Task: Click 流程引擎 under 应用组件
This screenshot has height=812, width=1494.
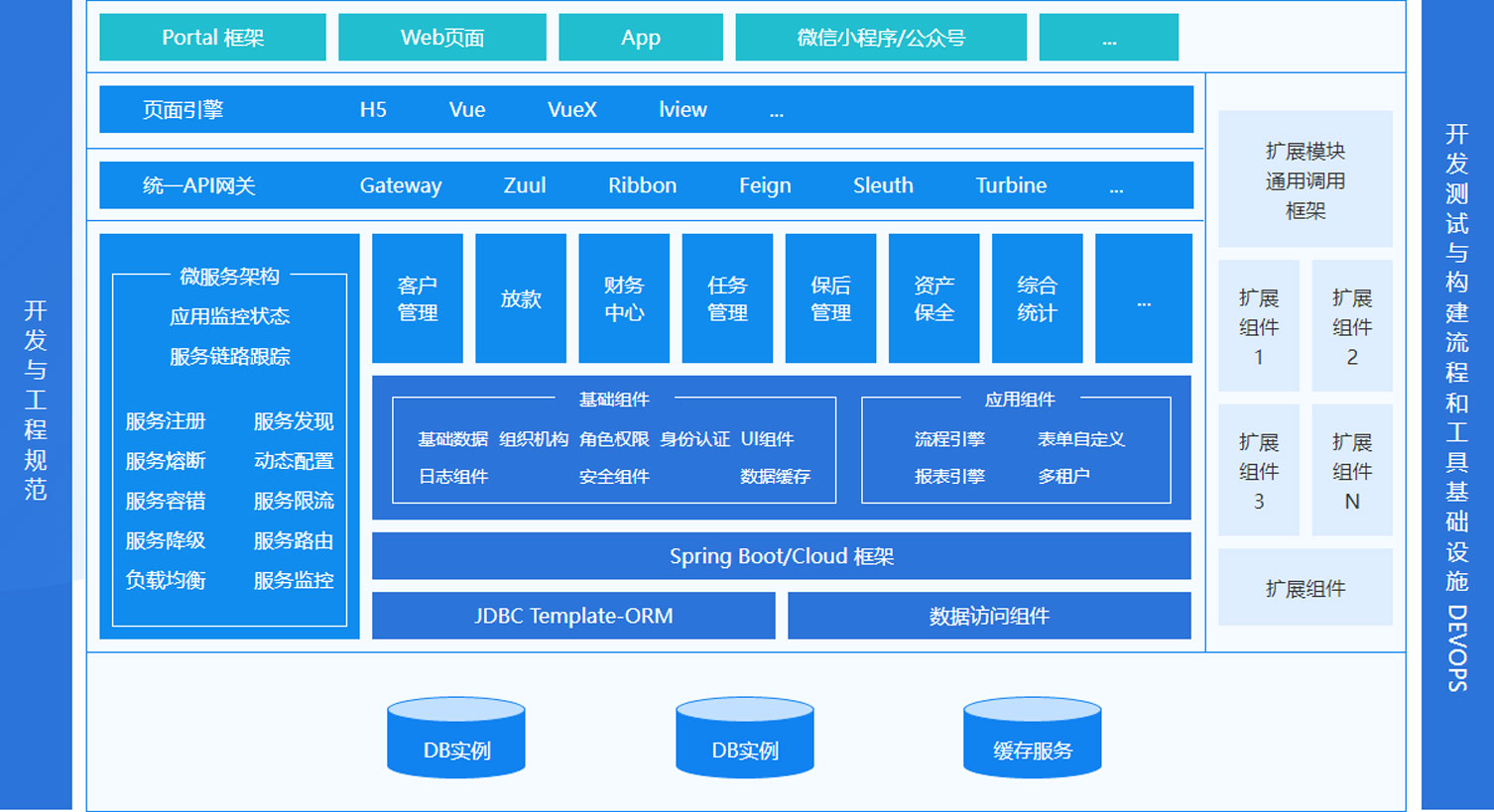Action: click(x=949, y=439)
